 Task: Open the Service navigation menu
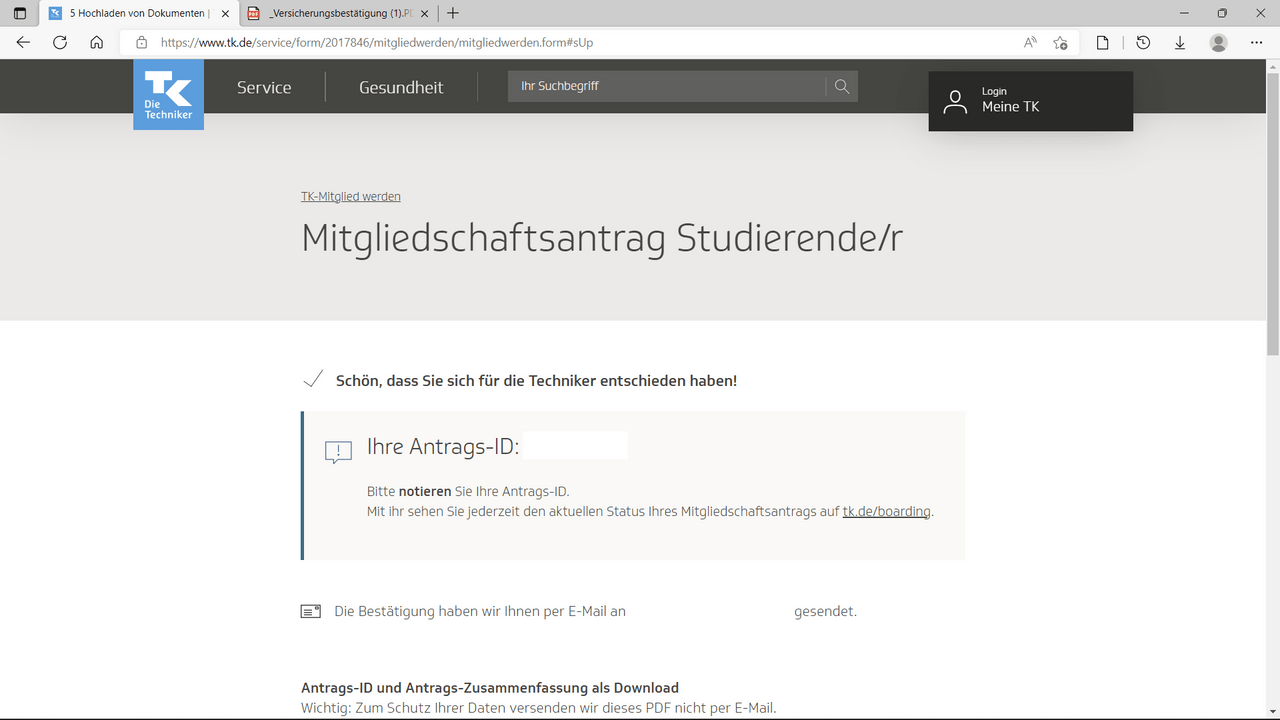[x=264, y=87]
